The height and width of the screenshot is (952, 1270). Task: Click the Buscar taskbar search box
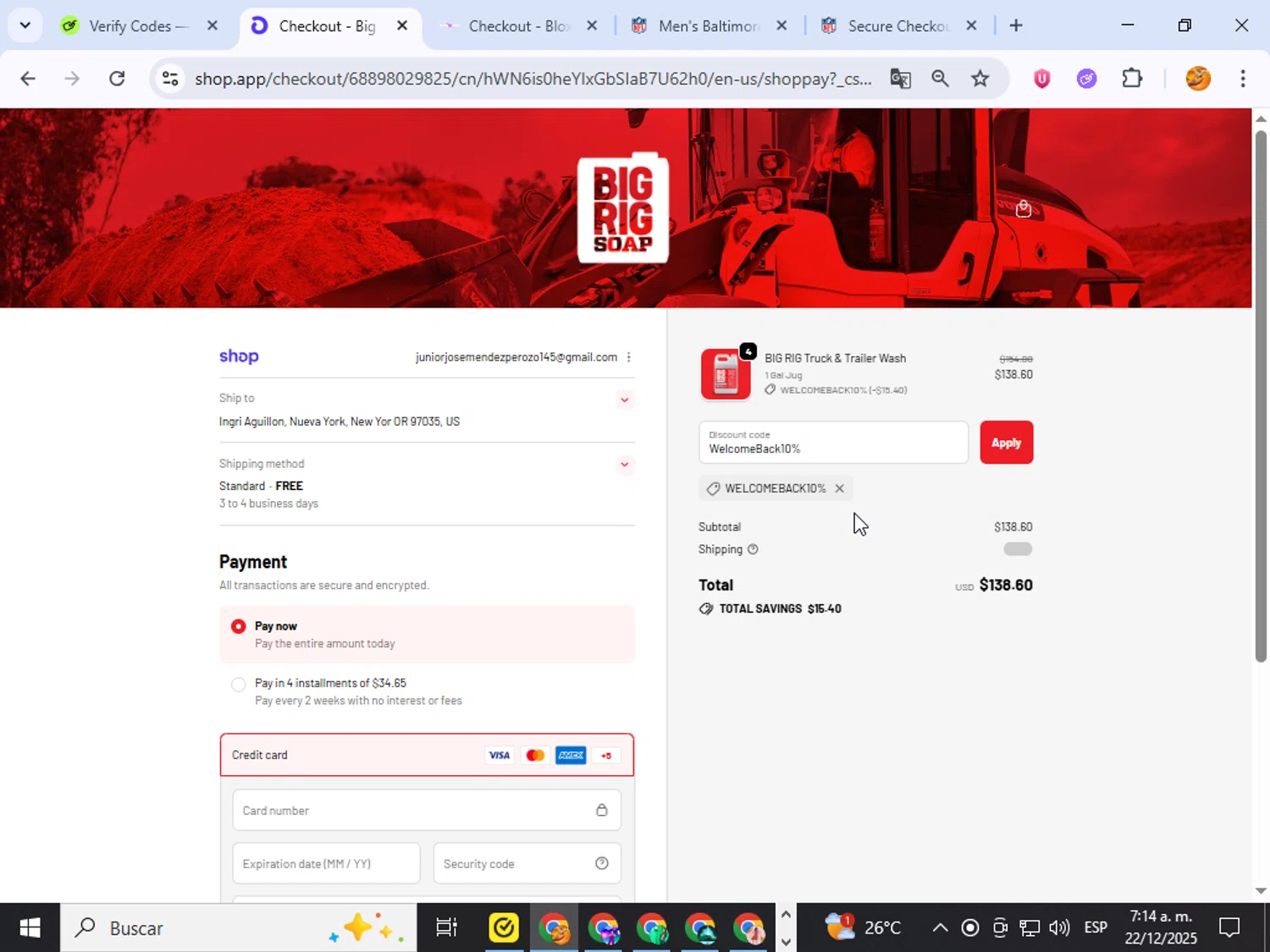point(238,928)
